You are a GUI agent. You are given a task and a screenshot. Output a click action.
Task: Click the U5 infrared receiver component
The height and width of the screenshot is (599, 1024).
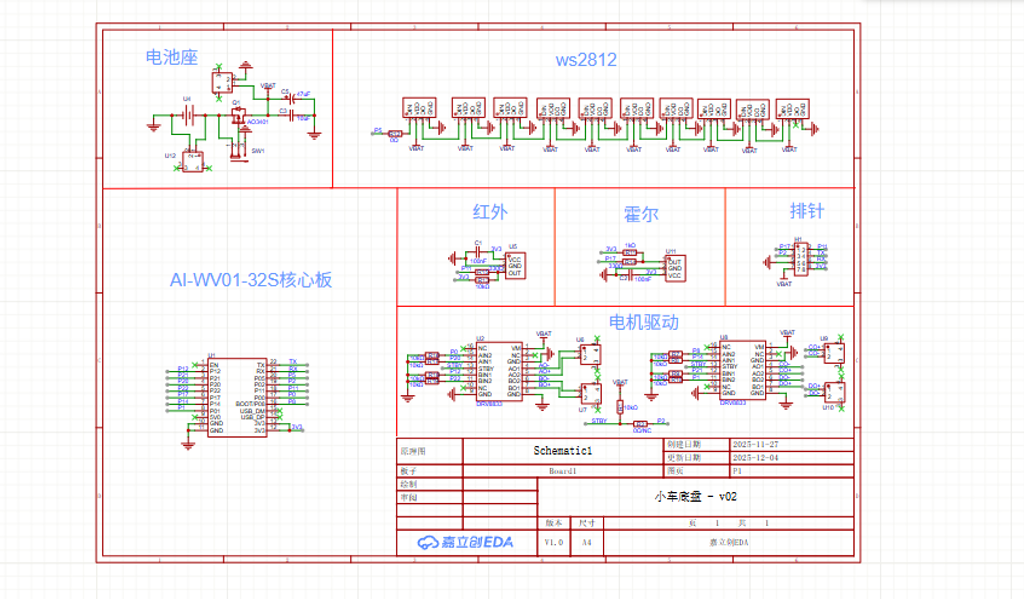[x=514, y=265]
